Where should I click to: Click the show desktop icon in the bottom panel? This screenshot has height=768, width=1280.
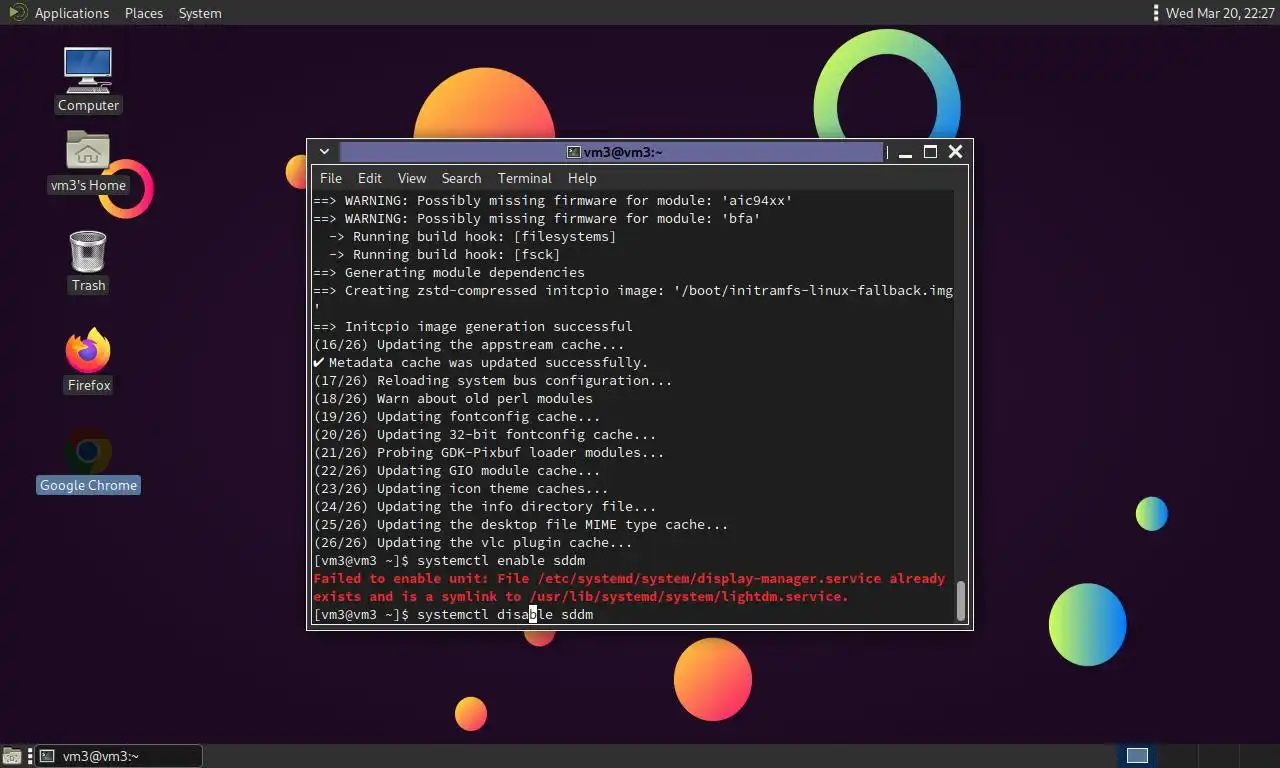(x=12, y=756)
